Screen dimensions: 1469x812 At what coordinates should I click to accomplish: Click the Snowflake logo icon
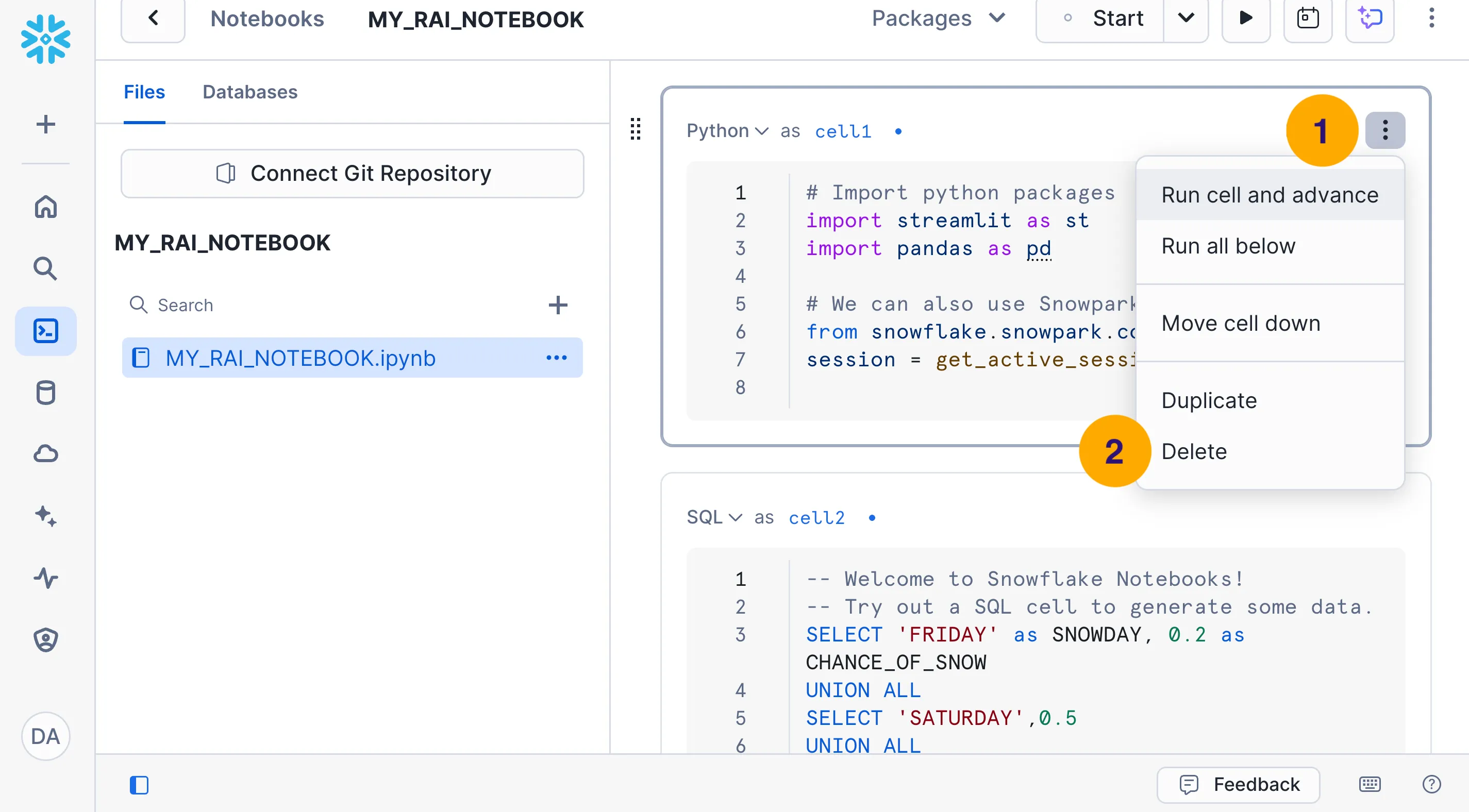pos(46,39)
